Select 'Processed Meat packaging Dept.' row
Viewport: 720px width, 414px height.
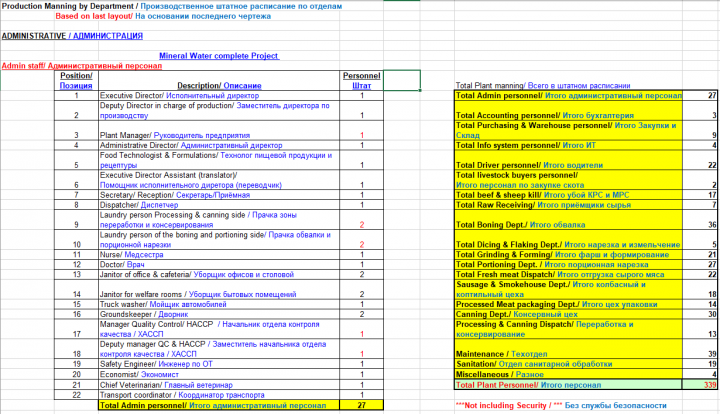(586, 304)
